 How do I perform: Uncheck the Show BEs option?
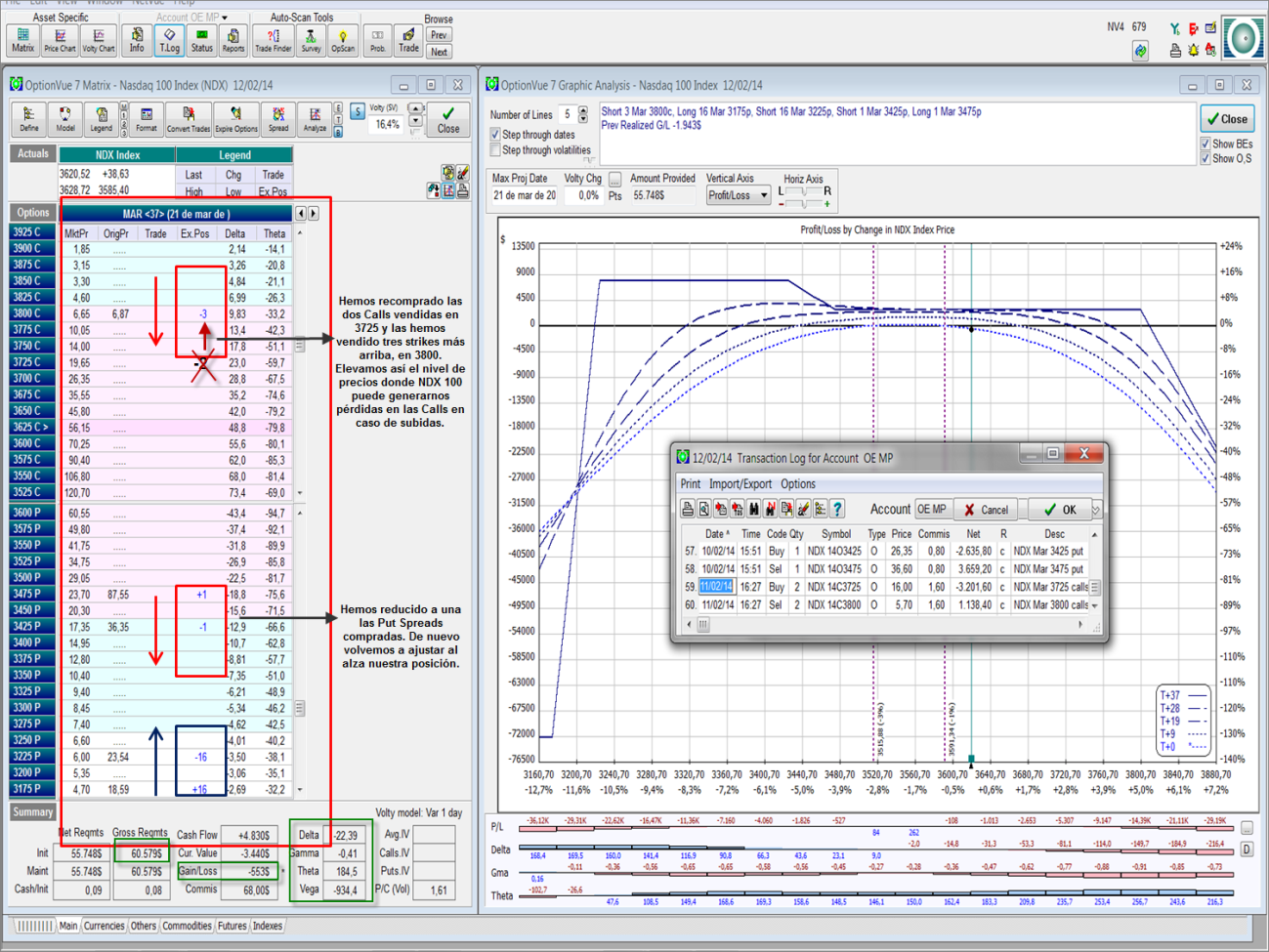1206,145
